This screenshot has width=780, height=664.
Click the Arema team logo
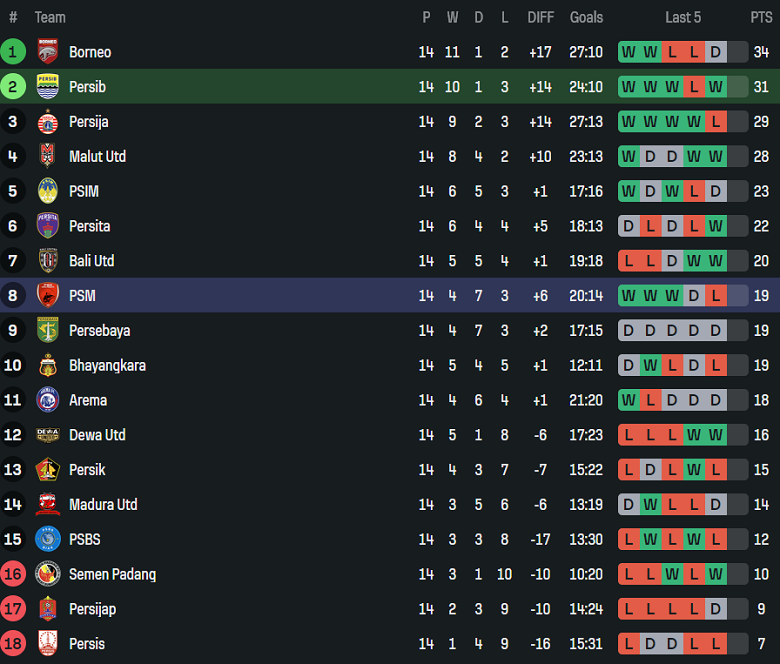47,400
